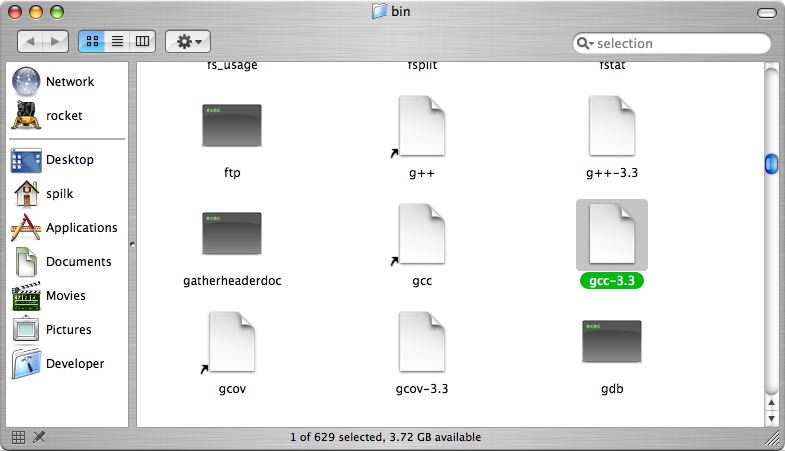Select the gcov-3.3 file icon
Screen dimensions: 785x451
coord(421,342)
